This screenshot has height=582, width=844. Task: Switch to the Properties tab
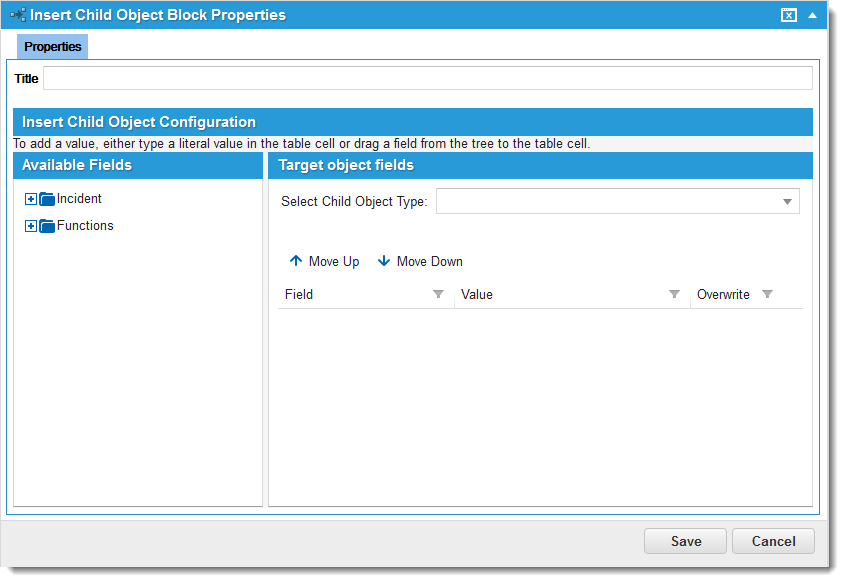[x=52, y=46]
